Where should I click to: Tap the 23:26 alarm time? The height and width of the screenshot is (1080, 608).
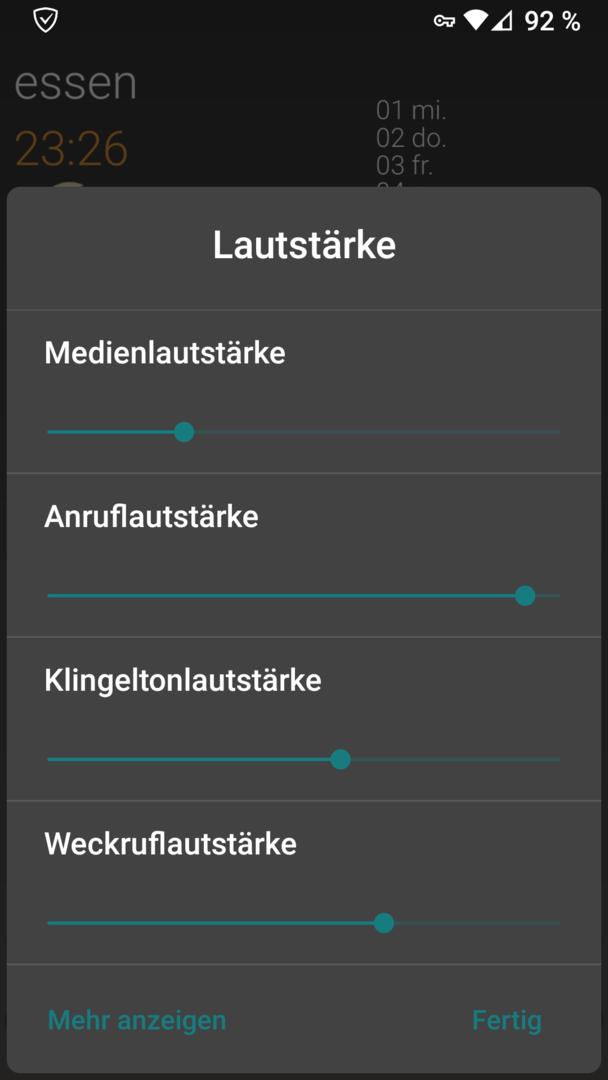(72, 148)
